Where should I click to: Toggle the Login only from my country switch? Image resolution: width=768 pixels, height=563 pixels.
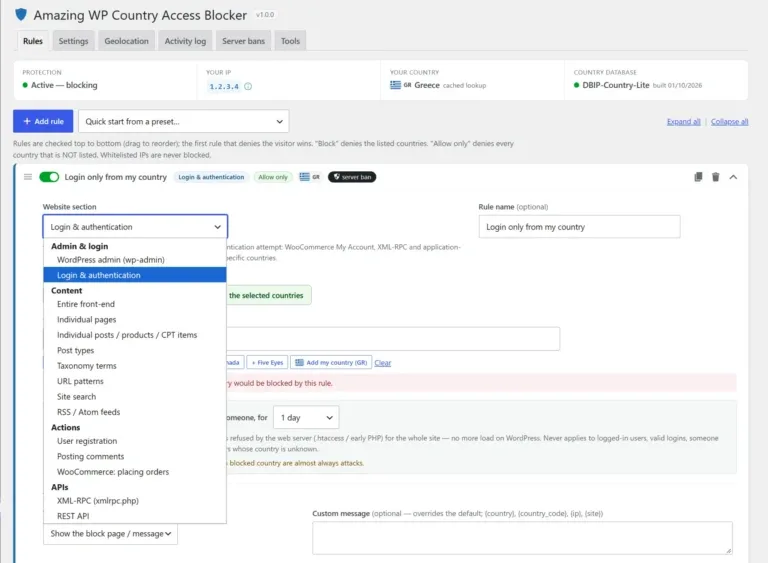coord(49,177)
